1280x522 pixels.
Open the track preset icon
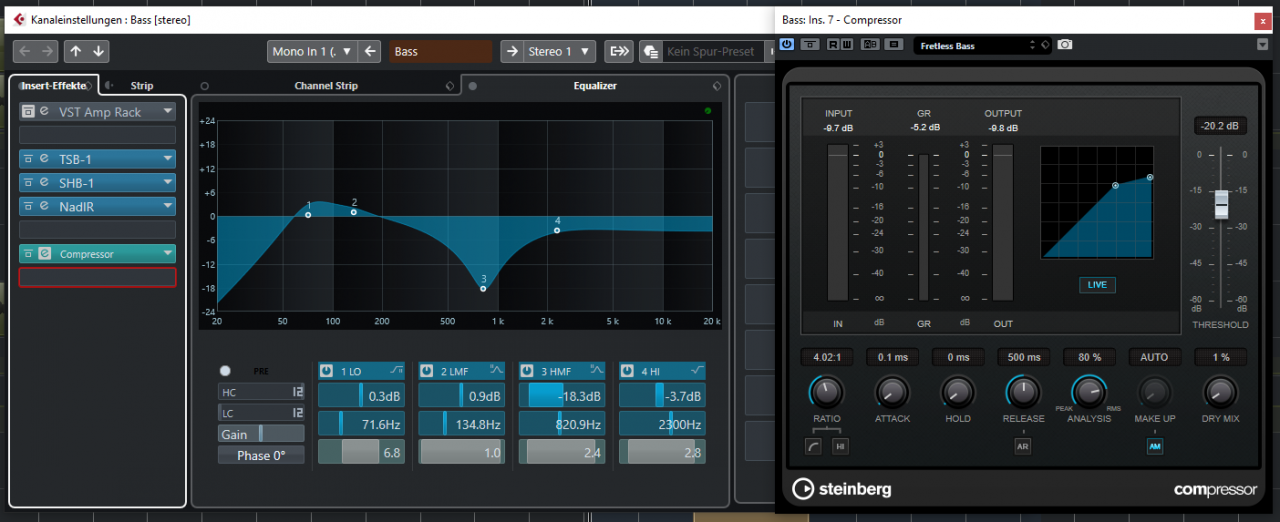click(651, 51)
